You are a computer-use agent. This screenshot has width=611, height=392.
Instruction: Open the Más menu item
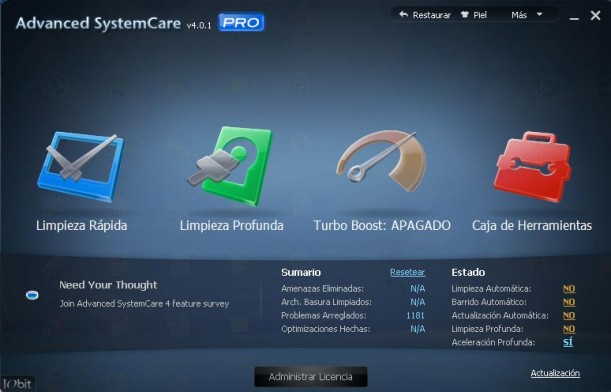point(519,15)
